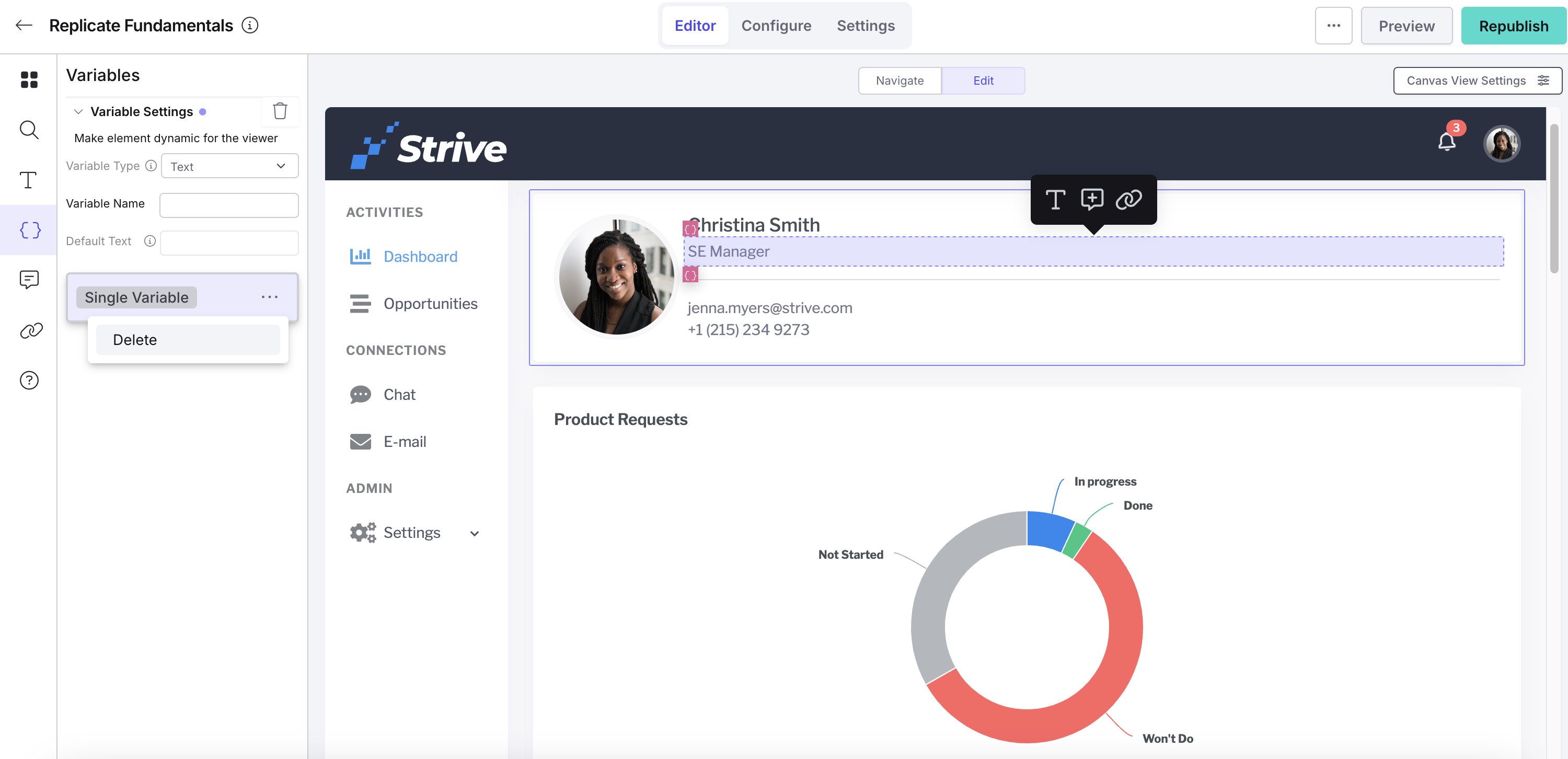Open Opportunities in the Strive sidebar
This screenshot has height=759, width=1568.
430,303
